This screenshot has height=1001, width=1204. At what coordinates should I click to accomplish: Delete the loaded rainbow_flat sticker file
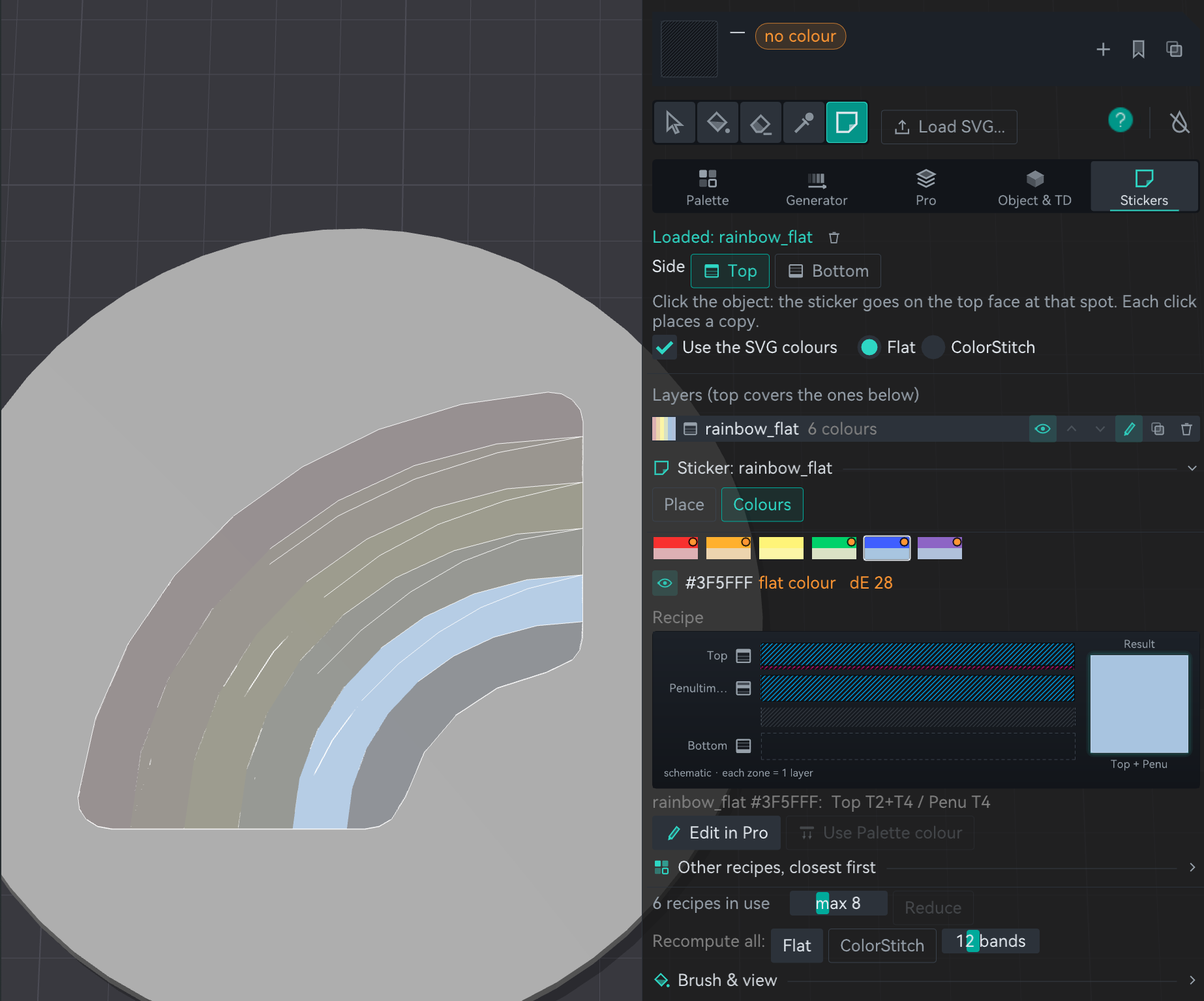pyautogui.click(x=834, y=238)
